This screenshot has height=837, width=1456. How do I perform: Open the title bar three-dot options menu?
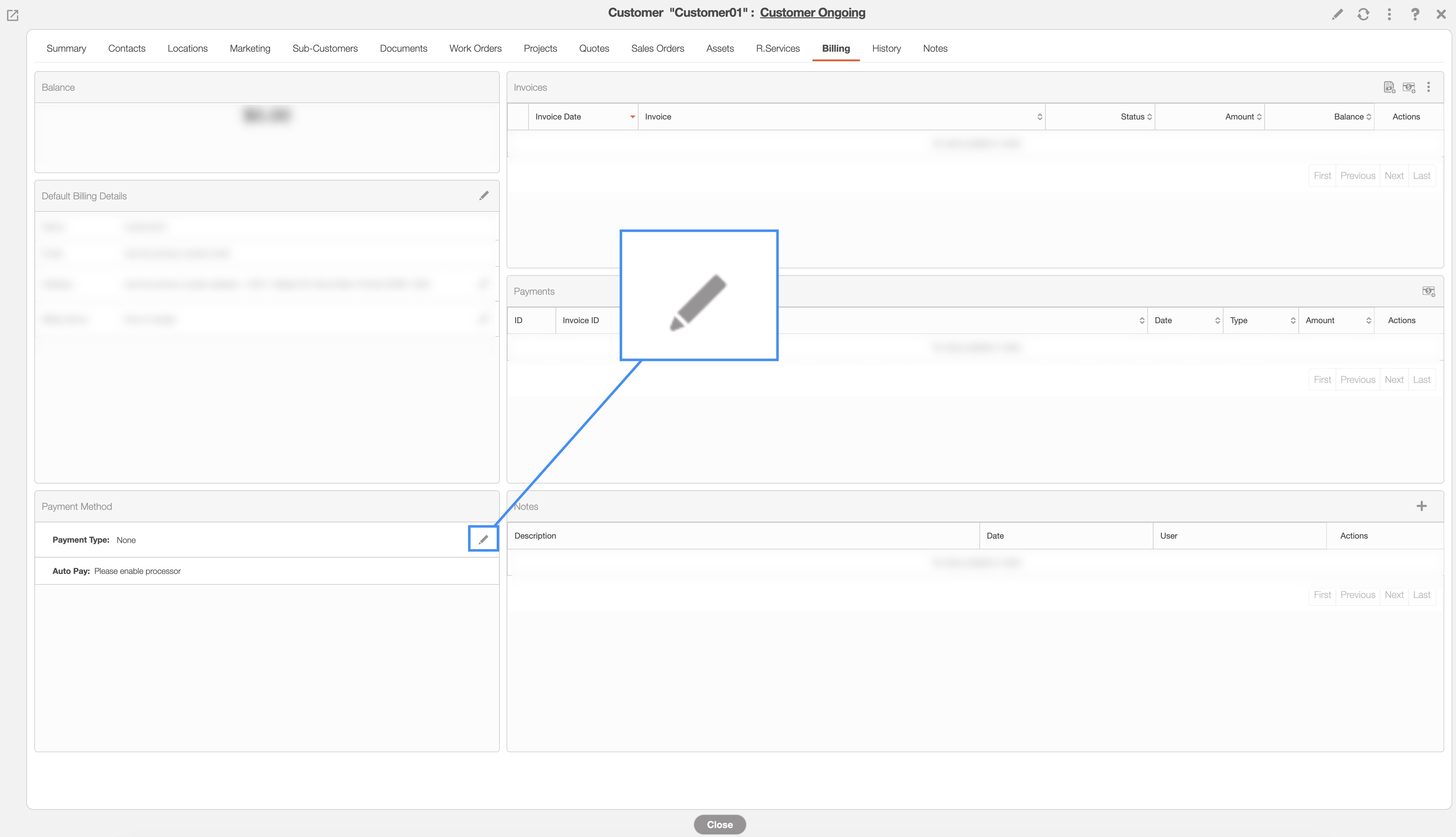pos(1389,14)
